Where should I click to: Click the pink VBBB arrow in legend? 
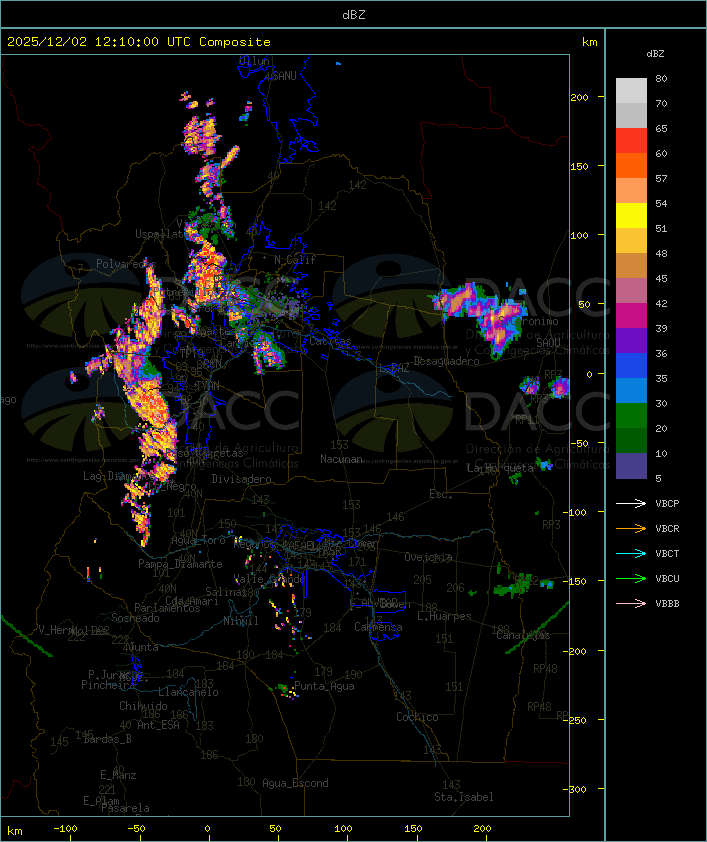[631, 604]
